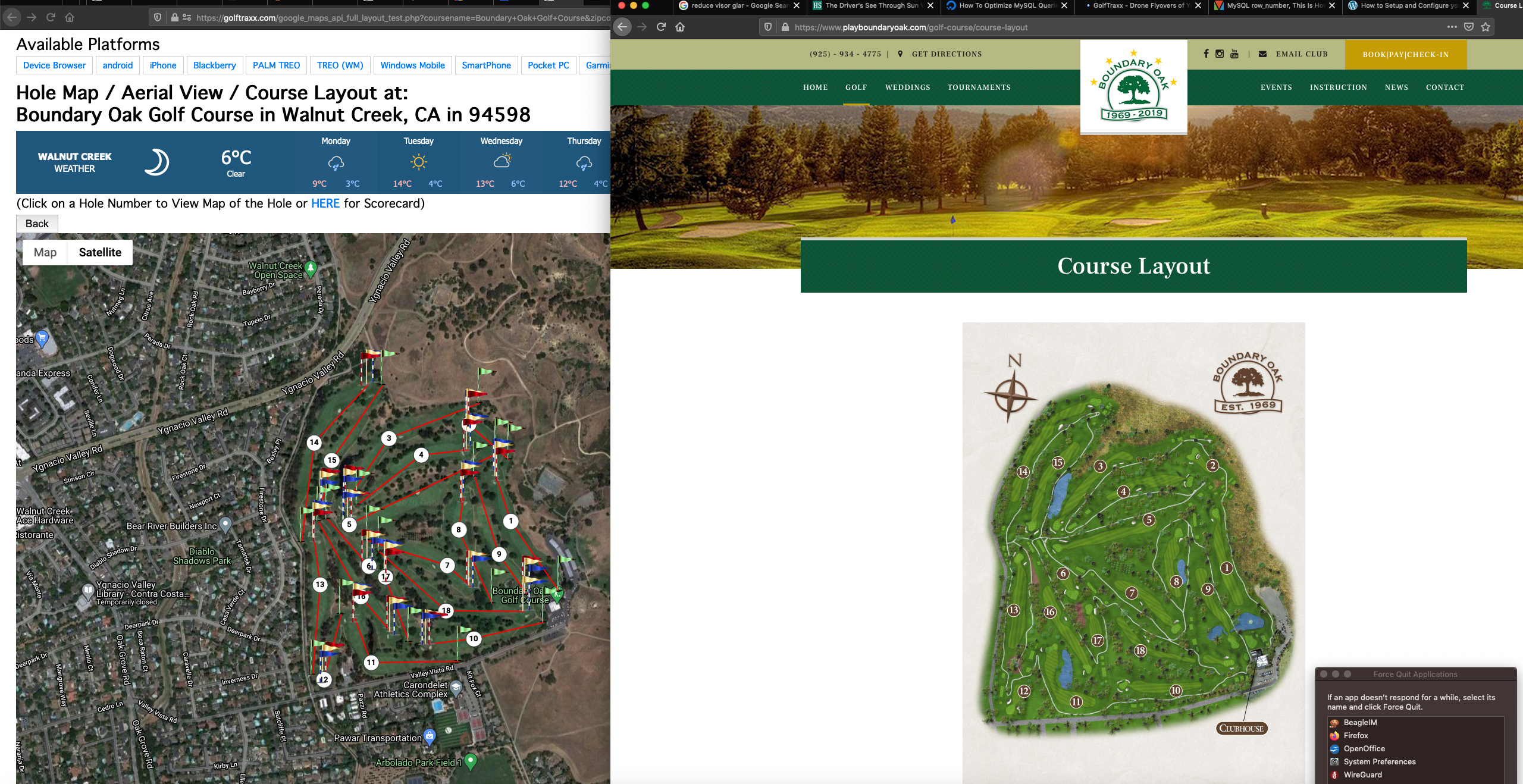Click the Pocket save icon in right browser
The height and width of the screenshot is (784, 1523).
coord(1469,27)
